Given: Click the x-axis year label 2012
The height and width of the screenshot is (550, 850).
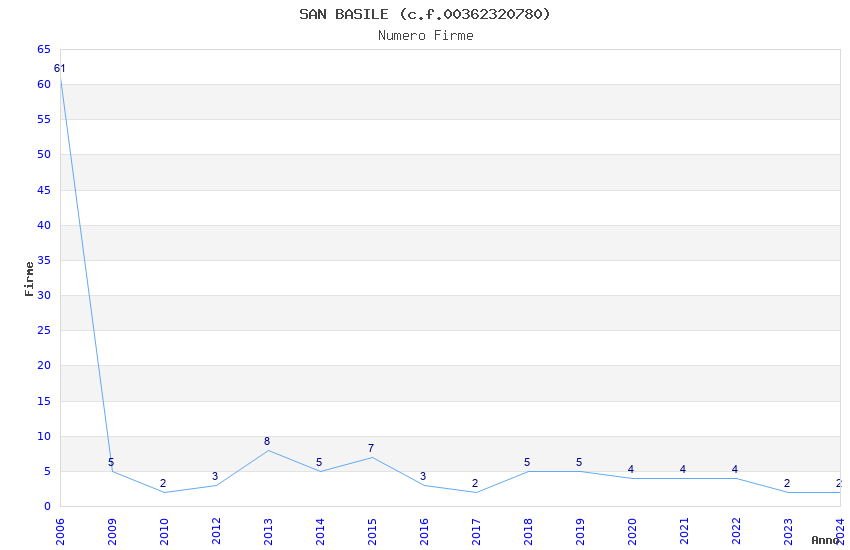Looking at the screenshot, I should pos(216,532).
